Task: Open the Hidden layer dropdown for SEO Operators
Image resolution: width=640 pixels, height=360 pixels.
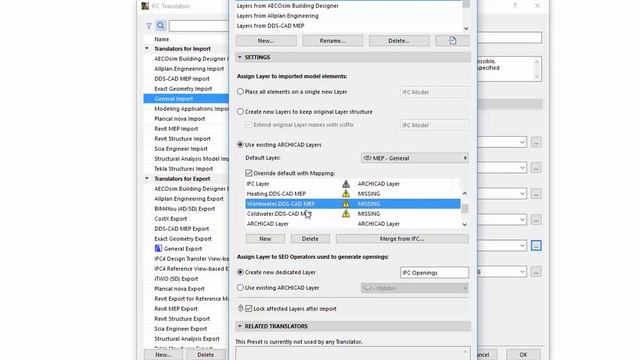Action: [414, 288]
